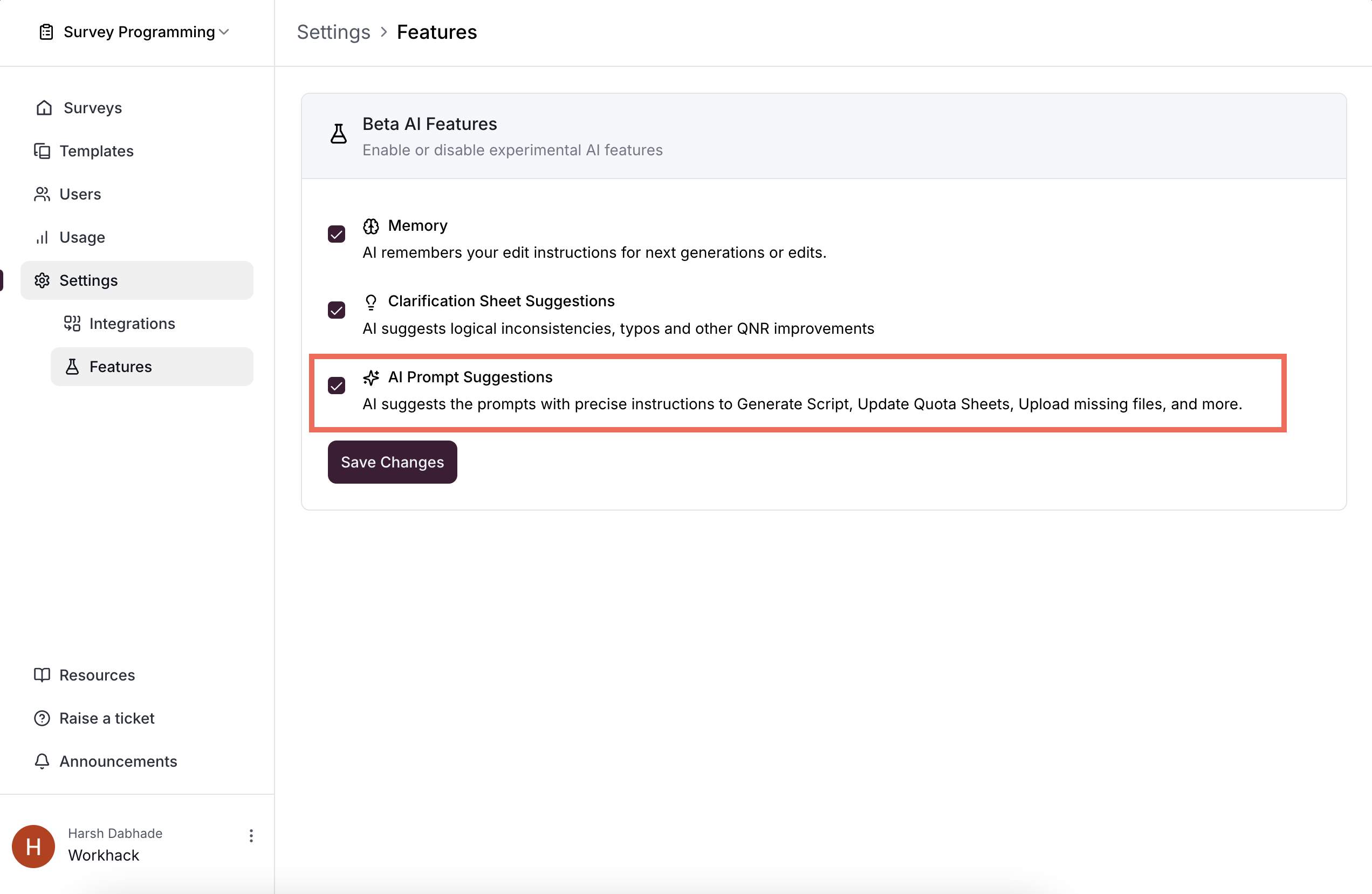The width and height of the screenshot is (1372, 894).
Task: Collapse the Settings sidebar section
Action: tap(137, 281)
